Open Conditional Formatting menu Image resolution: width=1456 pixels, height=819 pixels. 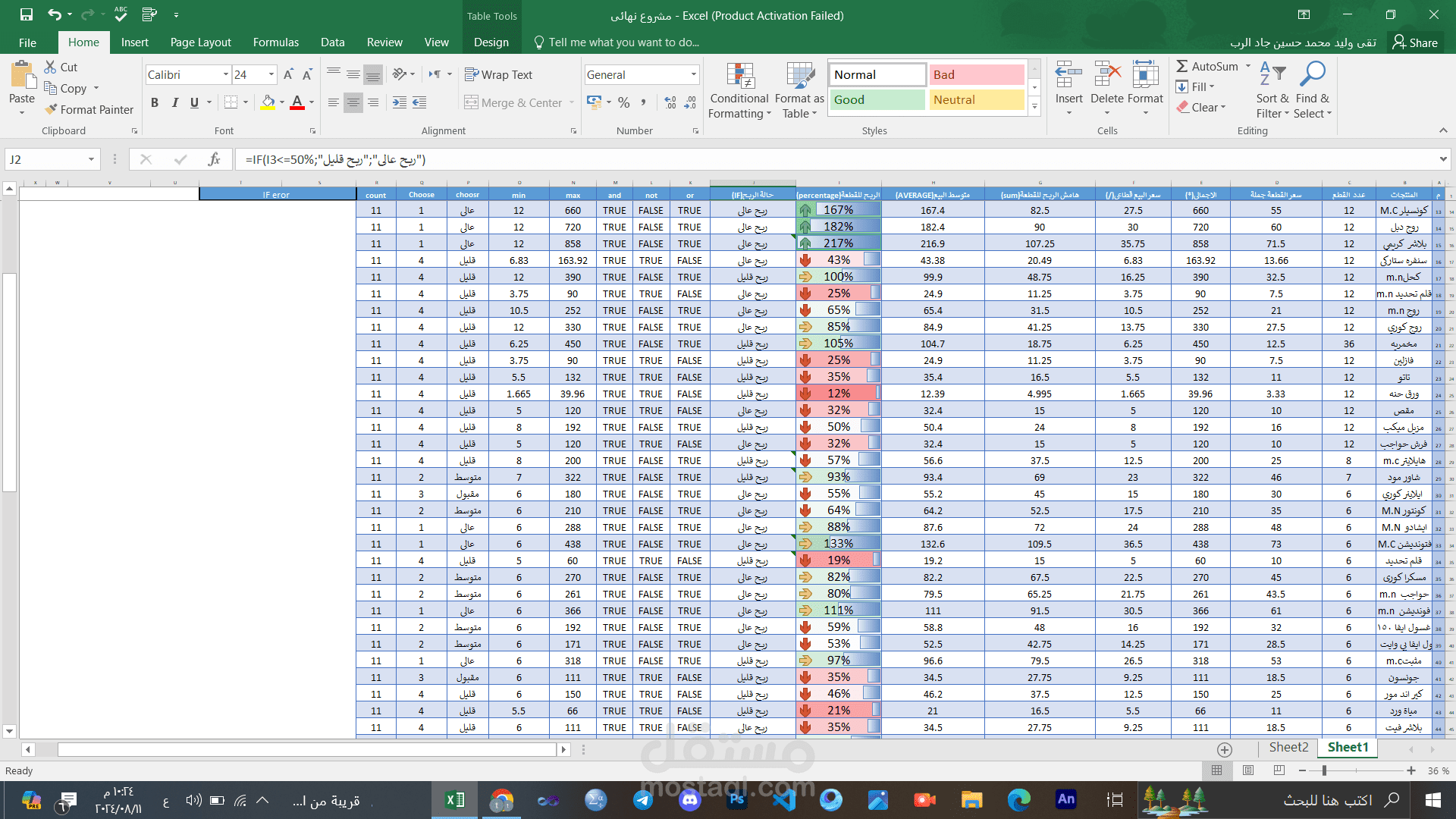tap(739, 91)
